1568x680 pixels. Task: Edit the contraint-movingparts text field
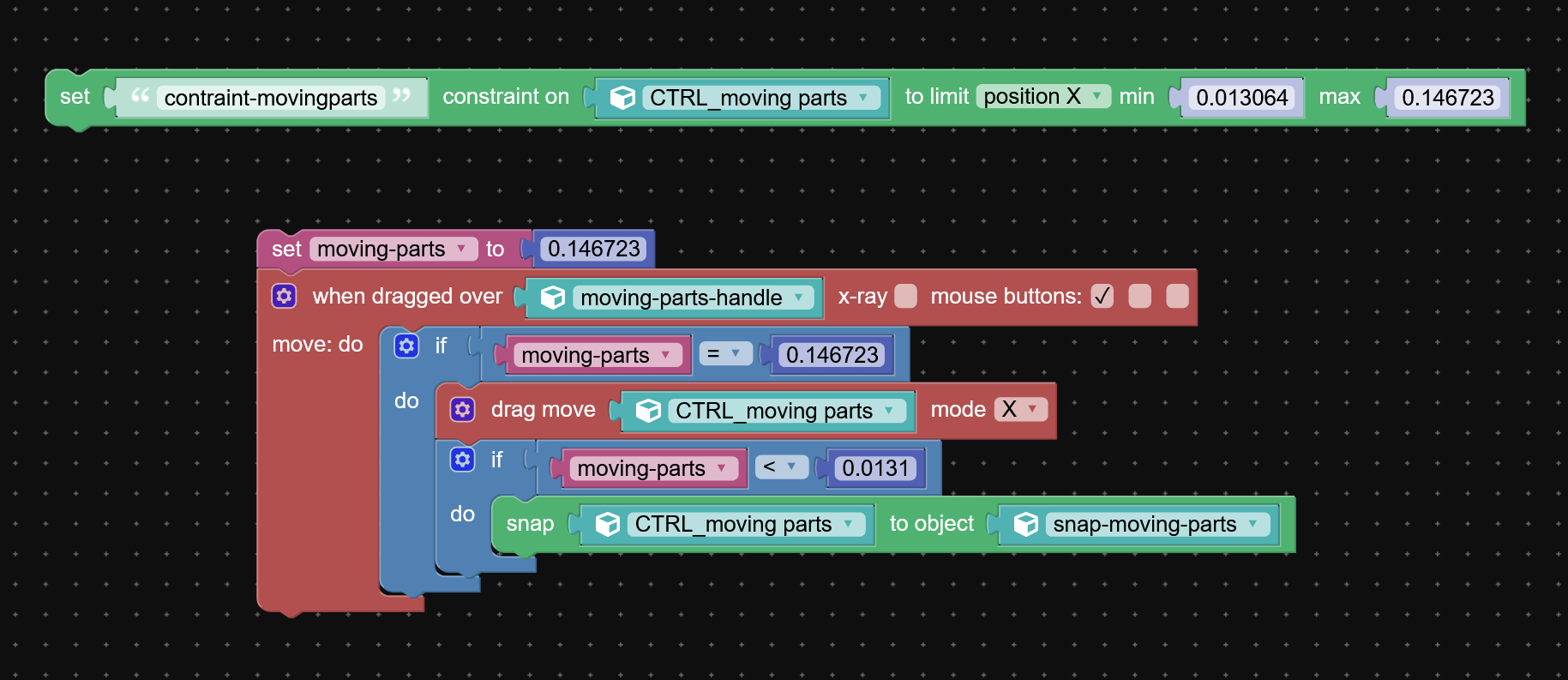(271, 98)
